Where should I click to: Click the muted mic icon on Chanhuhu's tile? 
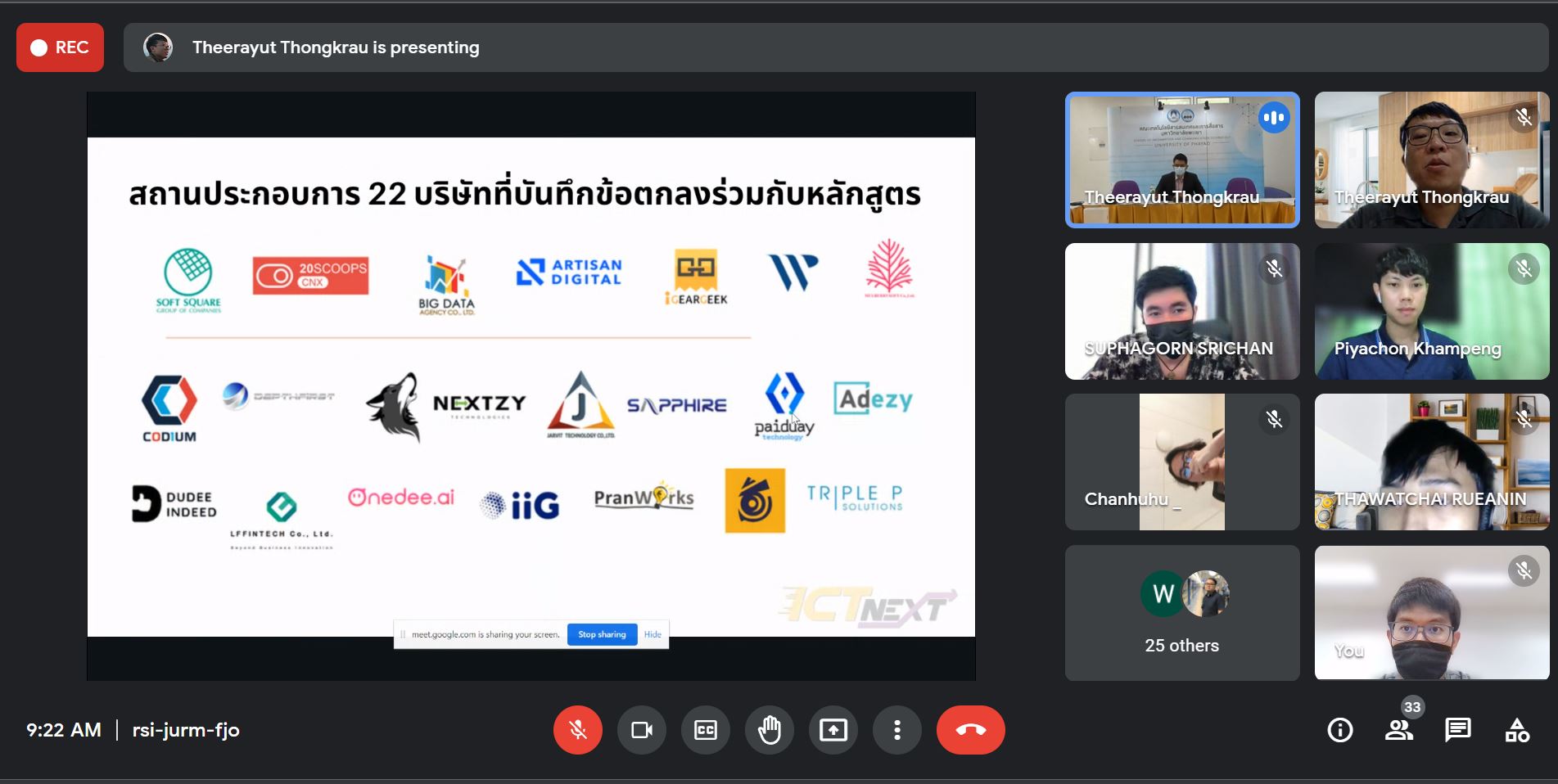[x=1274, y=420]
